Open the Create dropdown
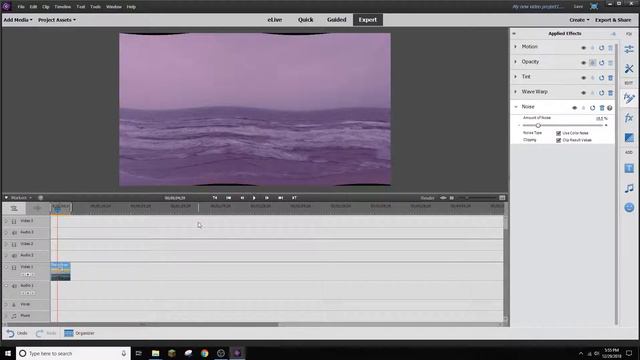This screenshot has width=640, height=360. click(x=579, y=20)
